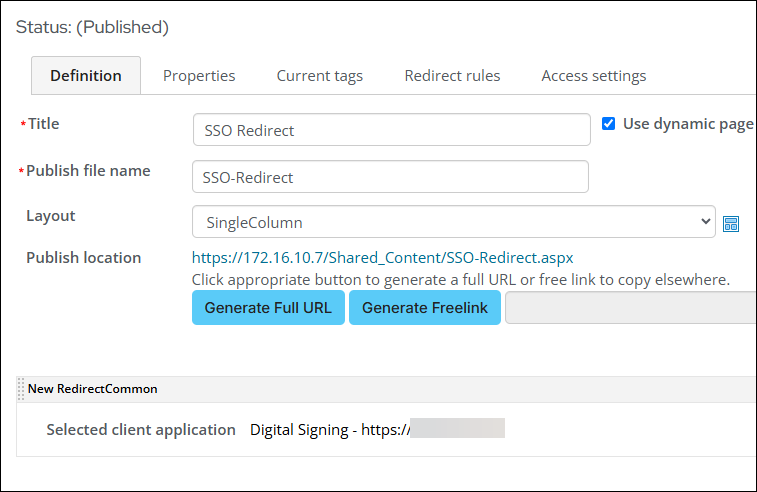Screen dimensions: 757x492
Task: Switch to the Properties tab
Action: pos(199,75)
